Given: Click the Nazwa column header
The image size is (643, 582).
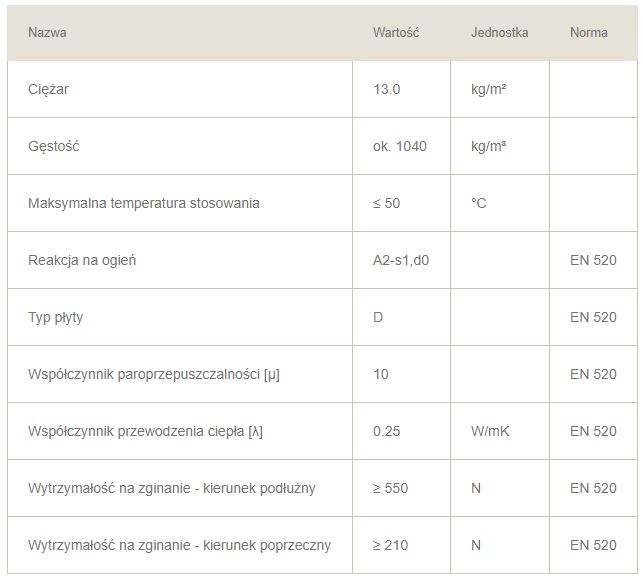Looking at the screenshot, I should (x=47, y=32).
